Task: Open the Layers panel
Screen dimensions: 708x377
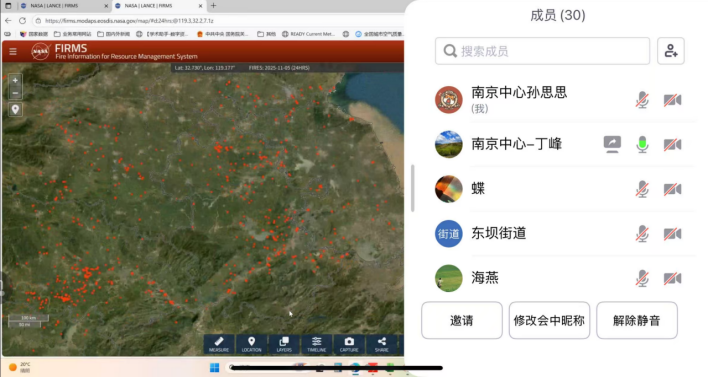Action: pyautogui.click(x=284, y=344)
